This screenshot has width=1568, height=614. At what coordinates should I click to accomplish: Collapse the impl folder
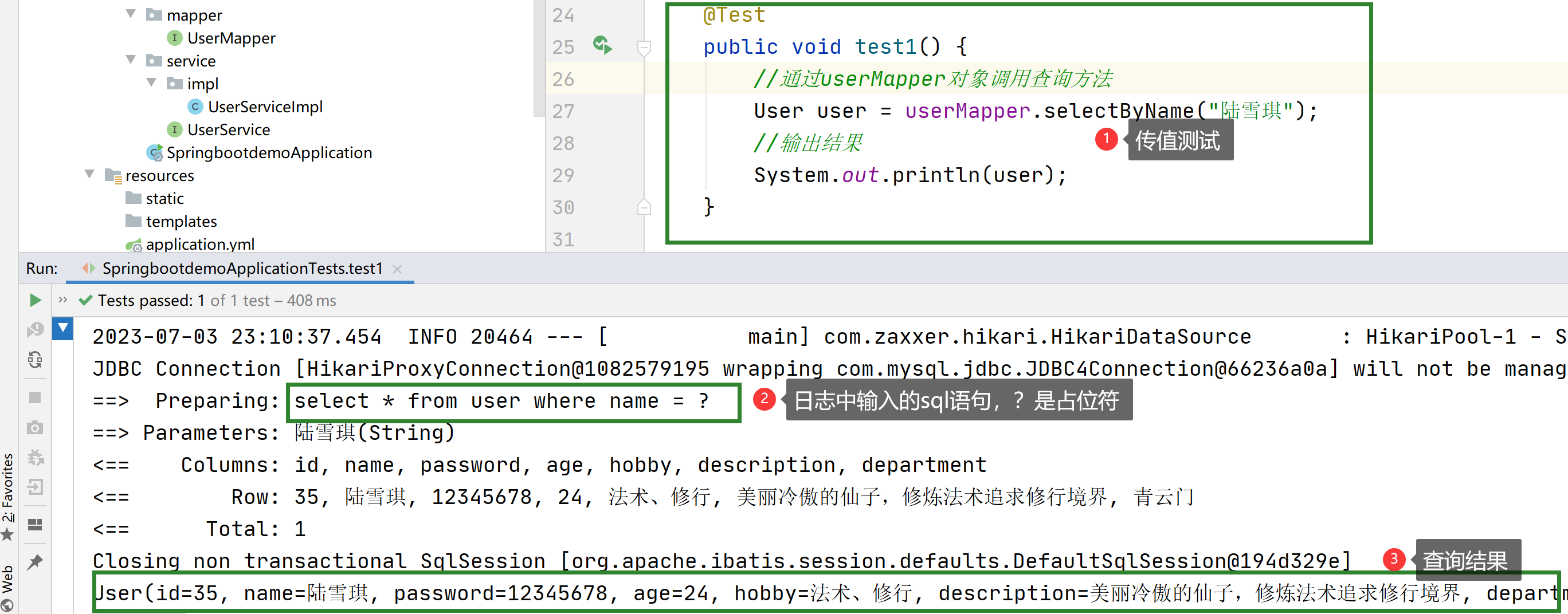pyautogui.click(x=151, y=82)
